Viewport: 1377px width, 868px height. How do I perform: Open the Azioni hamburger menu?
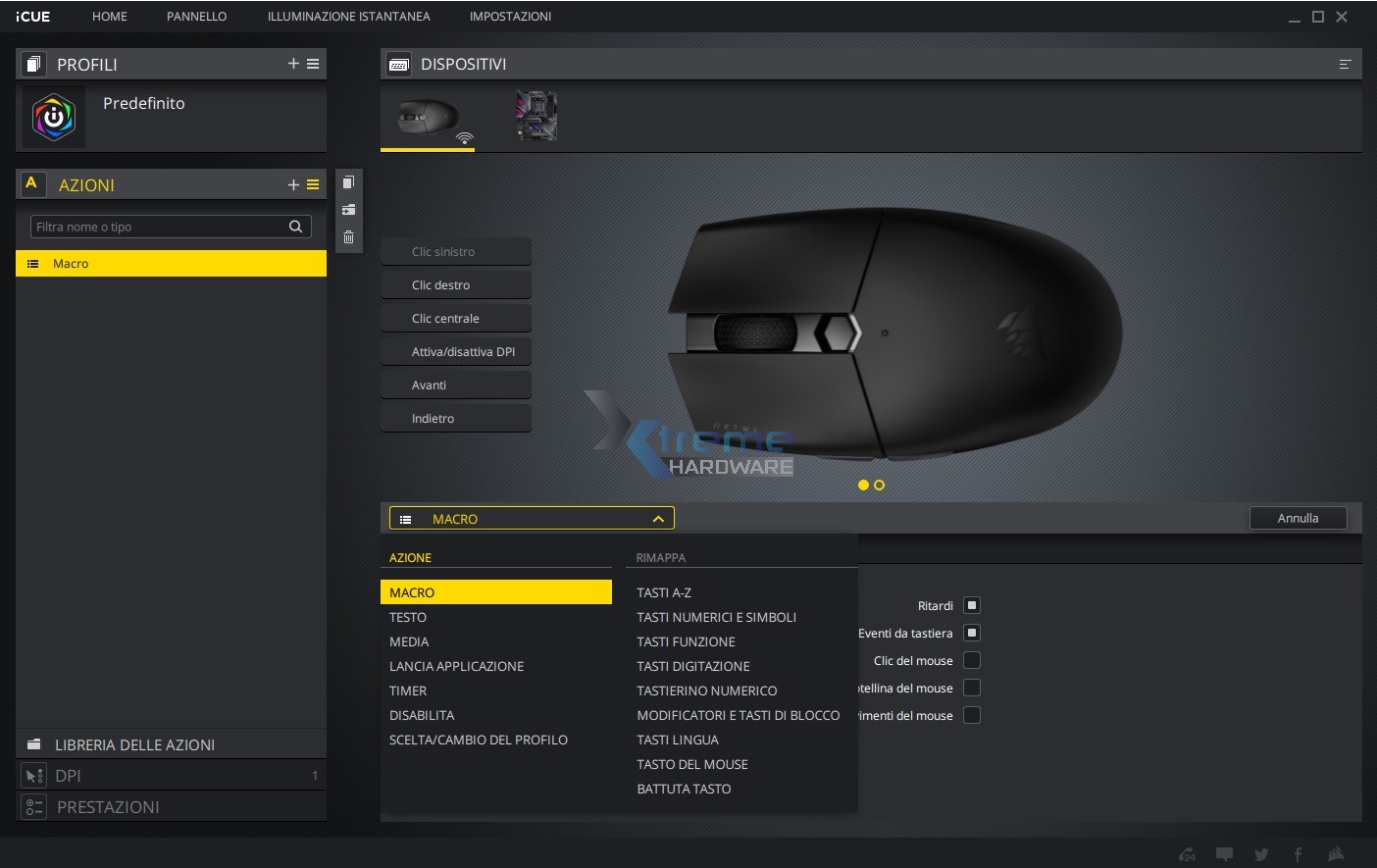point(313,184)
